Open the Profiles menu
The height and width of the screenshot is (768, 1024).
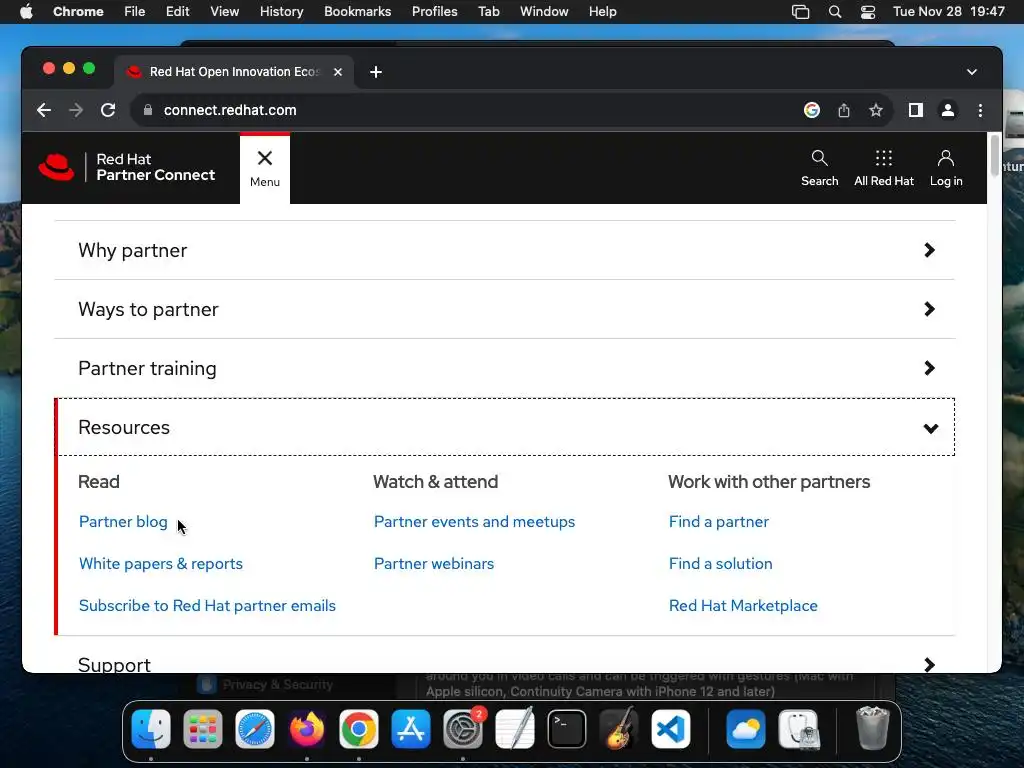coord(434,12)
